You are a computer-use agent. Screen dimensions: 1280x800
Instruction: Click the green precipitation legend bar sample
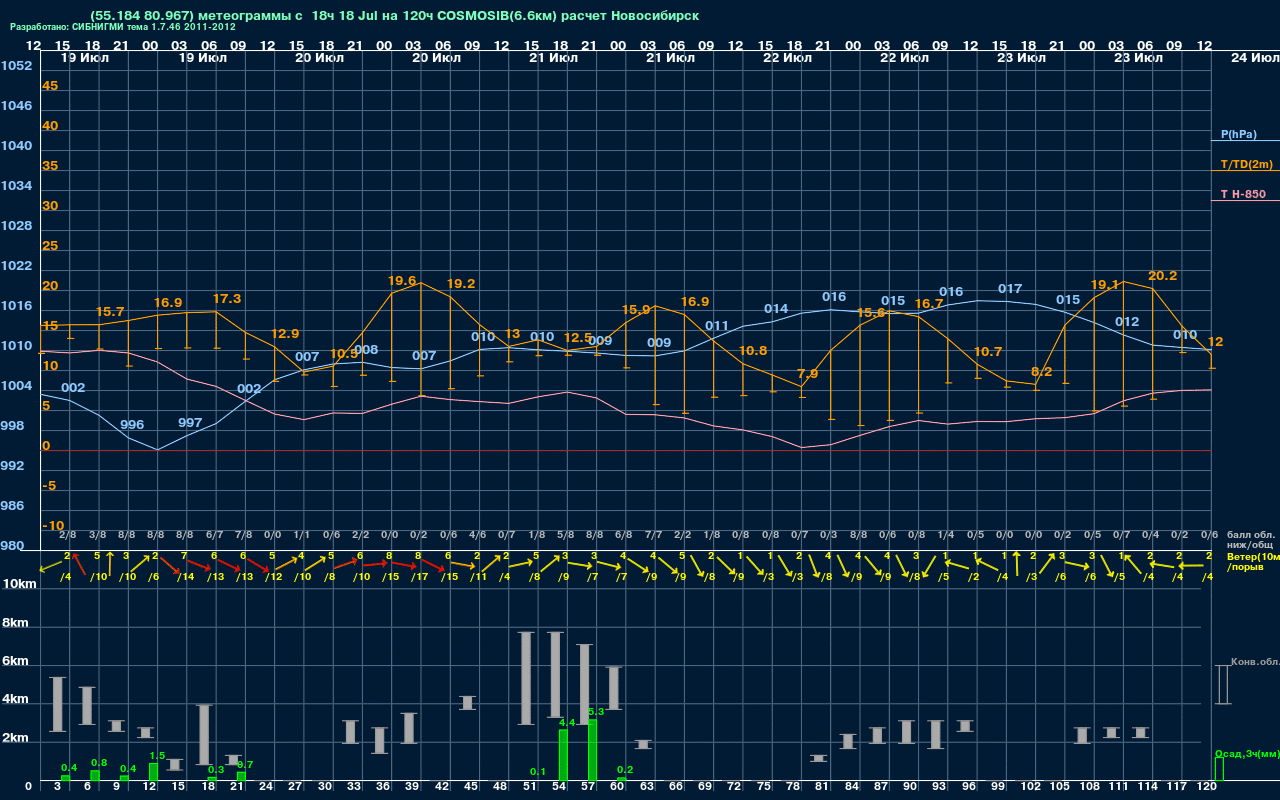click(1219, 769)
